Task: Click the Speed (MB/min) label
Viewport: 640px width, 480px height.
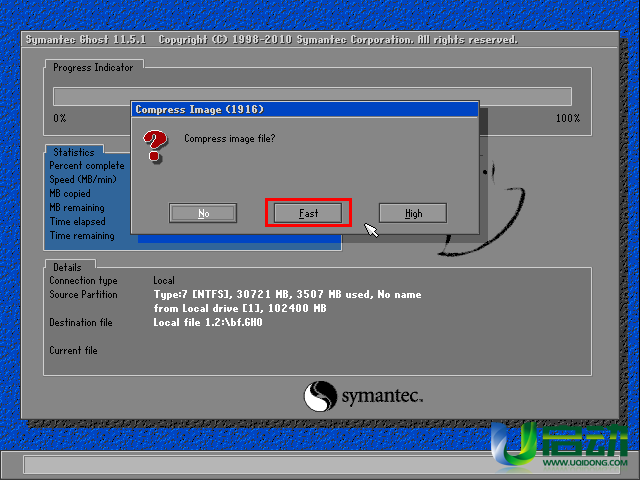Action: coord(83,180)
